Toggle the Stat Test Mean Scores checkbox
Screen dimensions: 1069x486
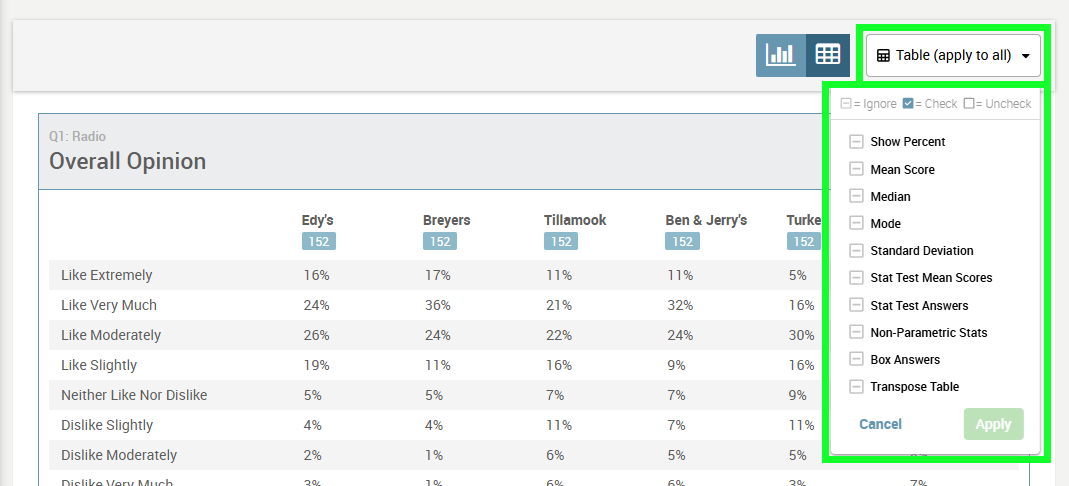[856, 277]
